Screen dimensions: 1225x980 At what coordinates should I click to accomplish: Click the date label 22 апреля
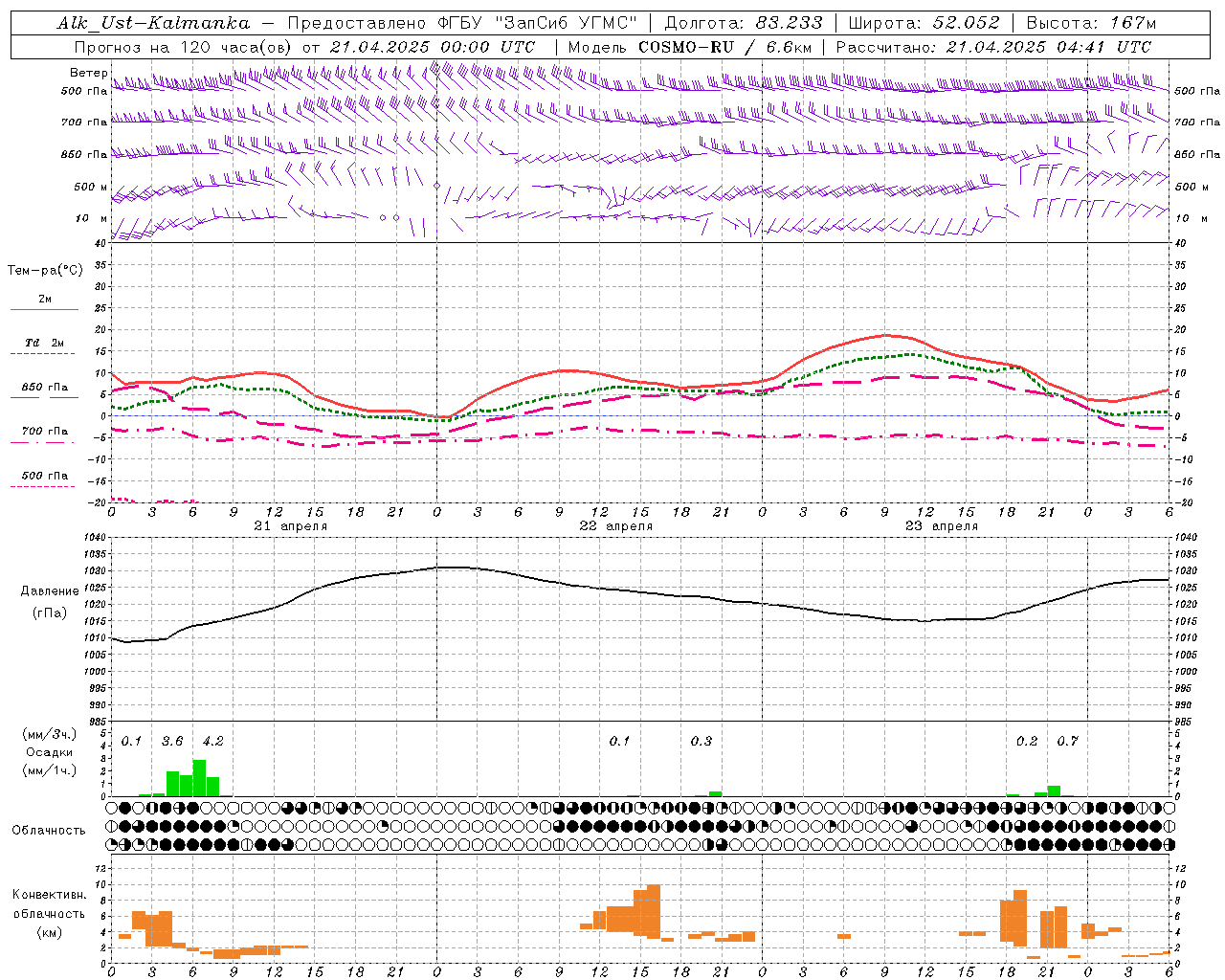pyautogui.click(x=616, y=526)
